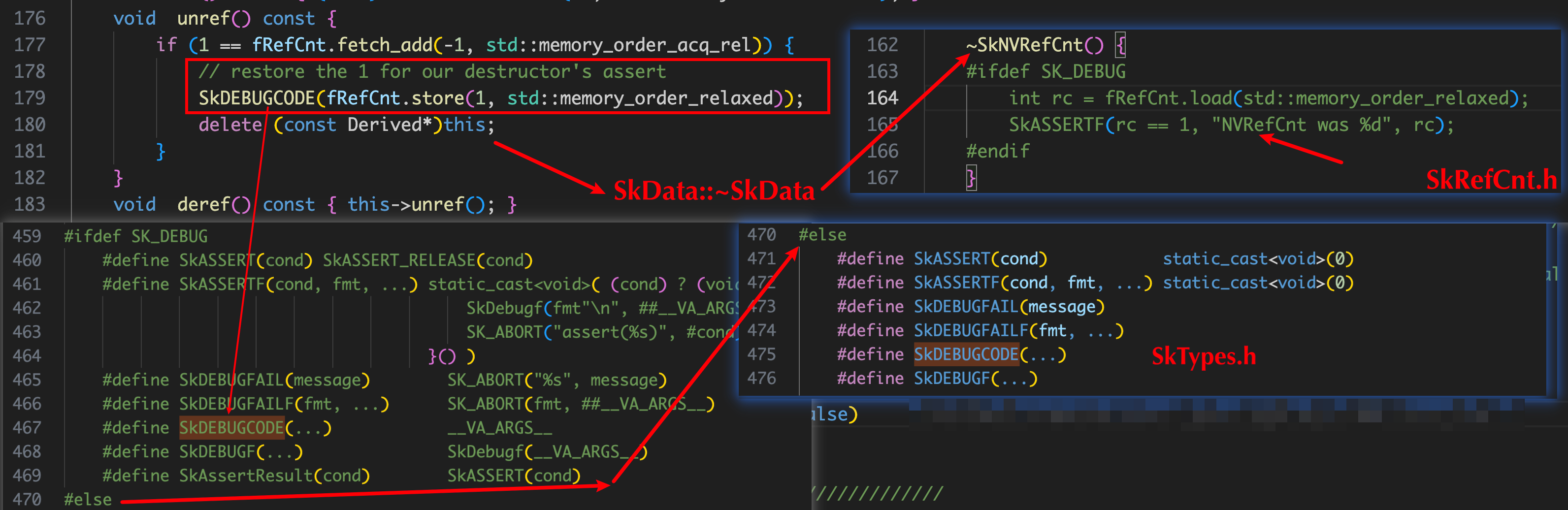This screenshot has height=510, width=1568.
Task: Click static_cast<void>(0) on line 471
Action: [x=1258, y=258]
